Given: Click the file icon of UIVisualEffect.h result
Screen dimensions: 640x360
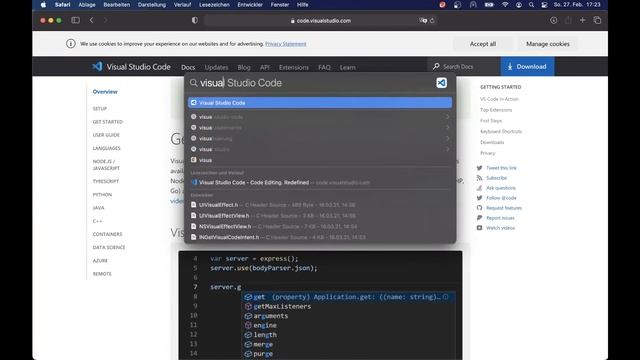Looking at the screenshot, I should pos(193,204).
